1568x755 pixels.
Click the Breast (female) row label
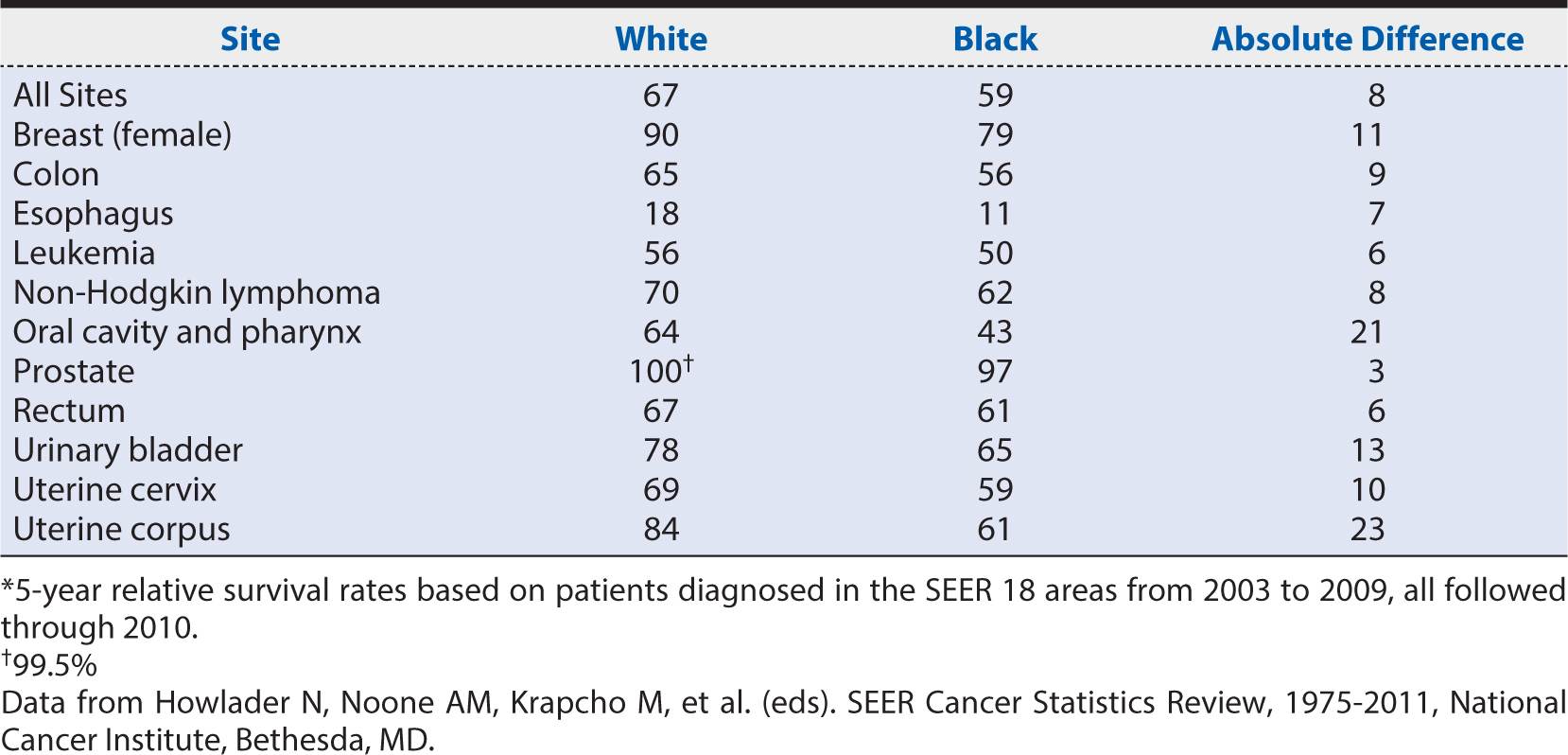click(122, 134)
